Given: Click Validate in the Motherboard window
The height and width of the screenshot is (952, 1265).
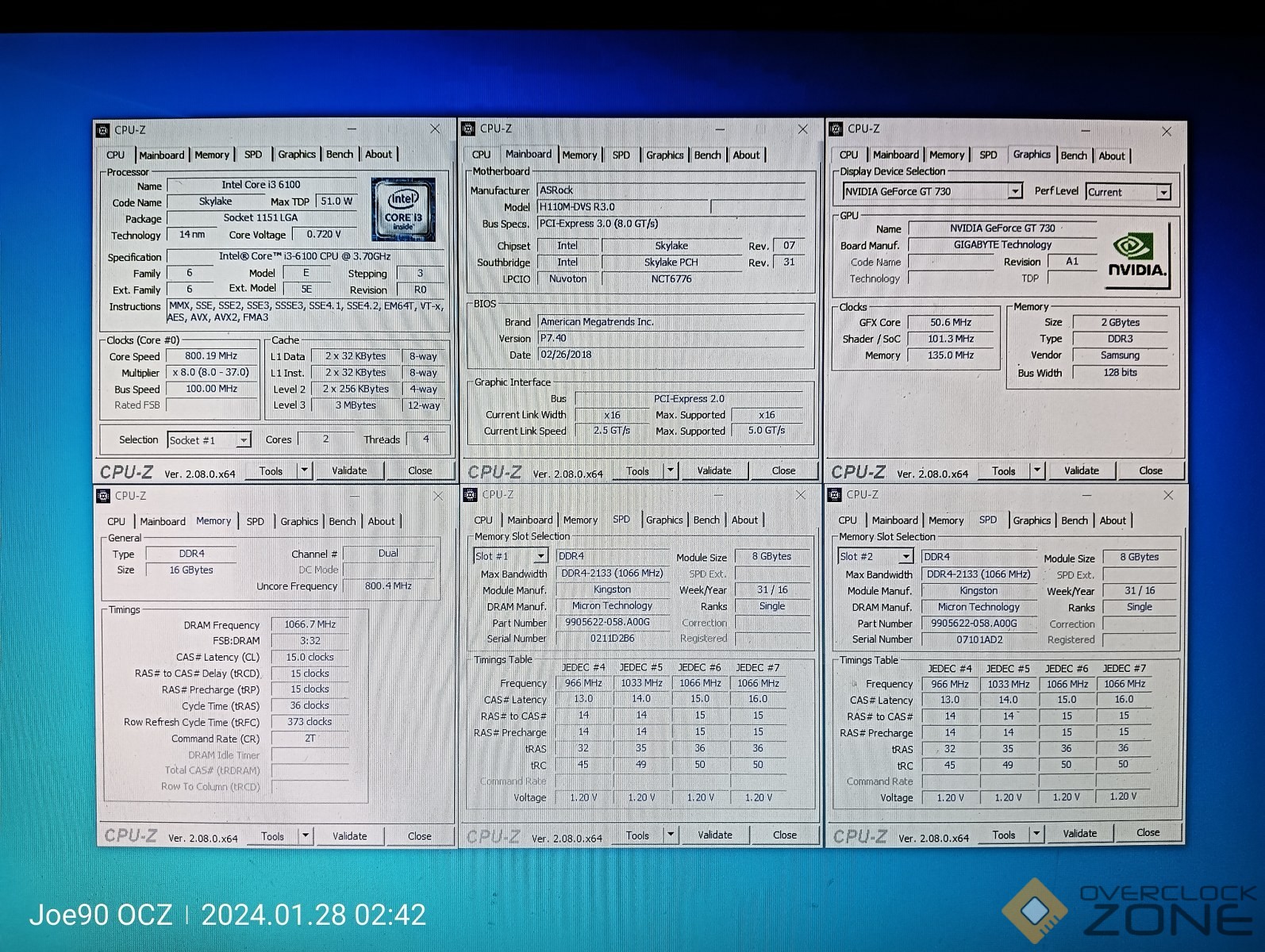Looking at the screenshot, I should (x=714, y=470).
